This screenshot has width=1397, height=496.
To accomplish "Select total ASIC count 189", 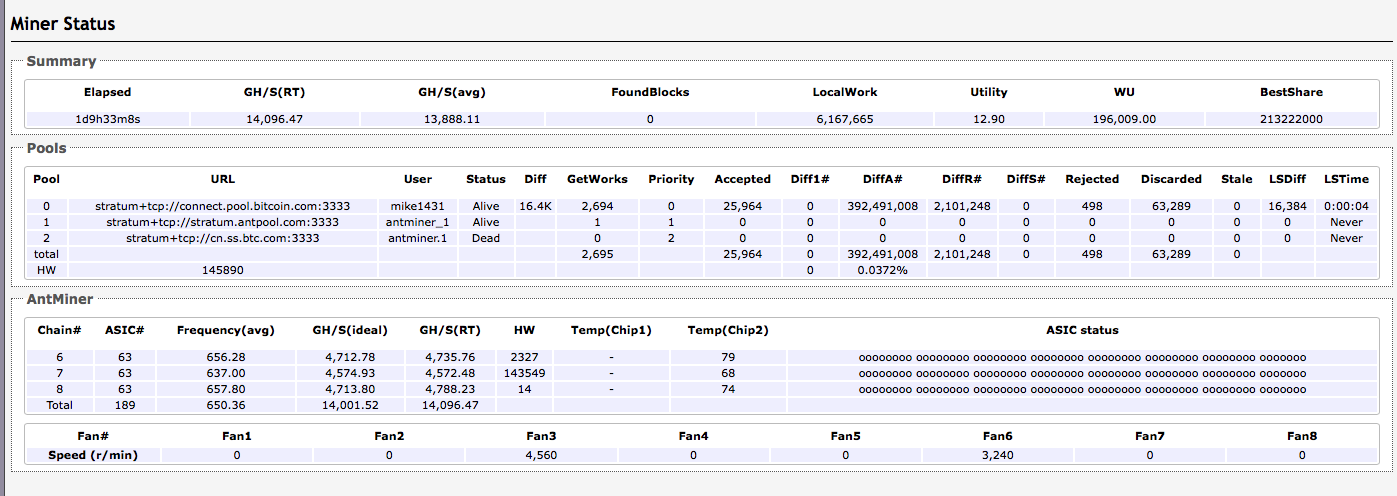I will pos(125,405).
